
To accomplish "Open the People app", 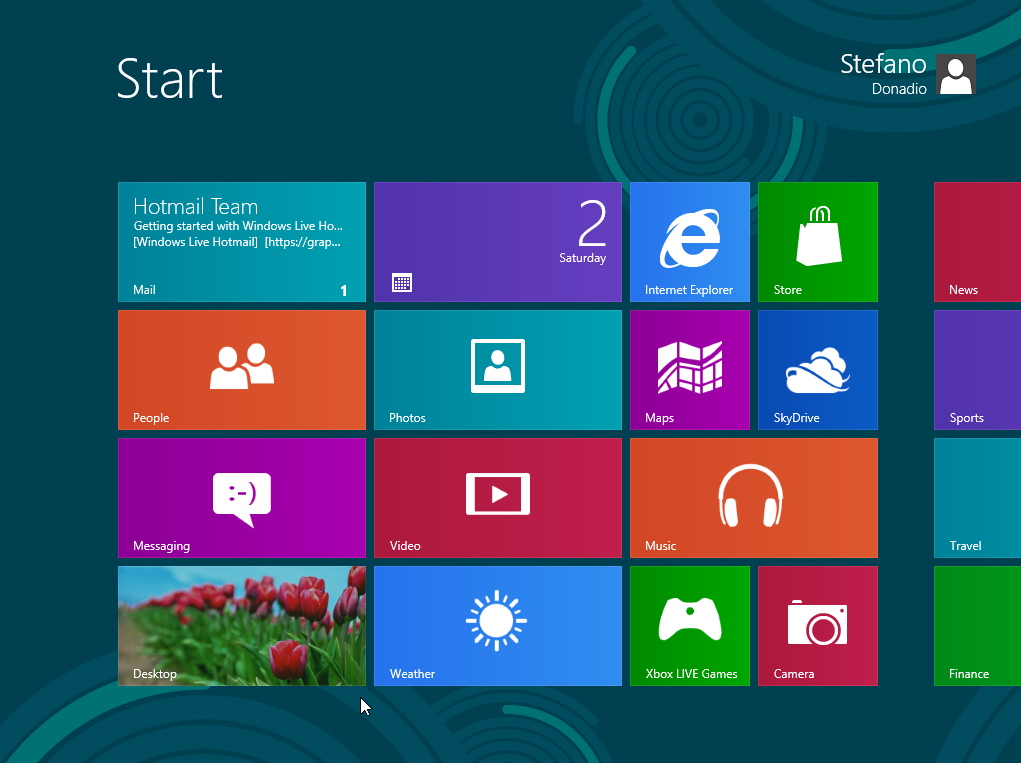I will [x=241, y=369].
